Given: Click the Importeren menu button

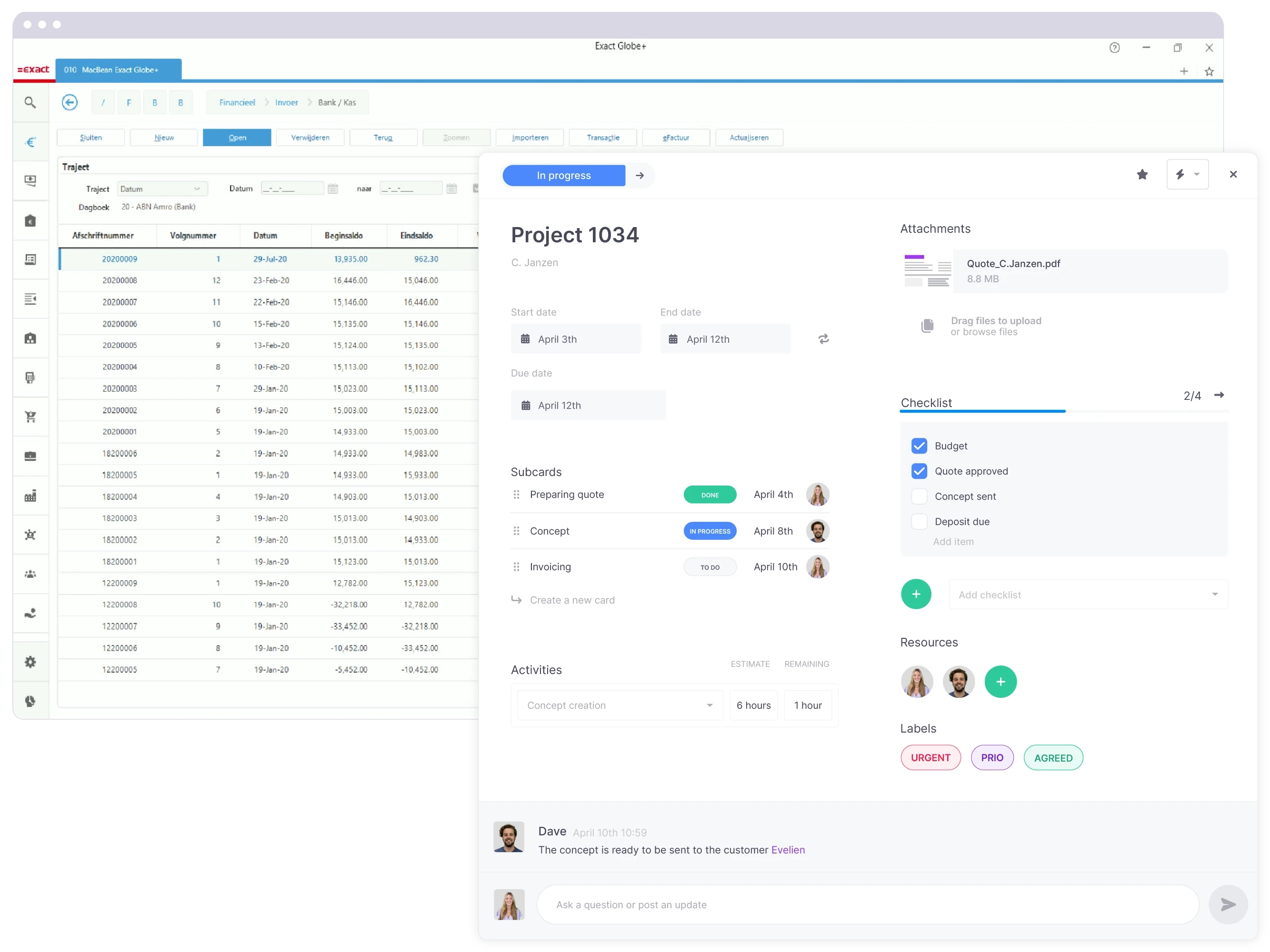Looking at the screenshot, I should (529, 136).
